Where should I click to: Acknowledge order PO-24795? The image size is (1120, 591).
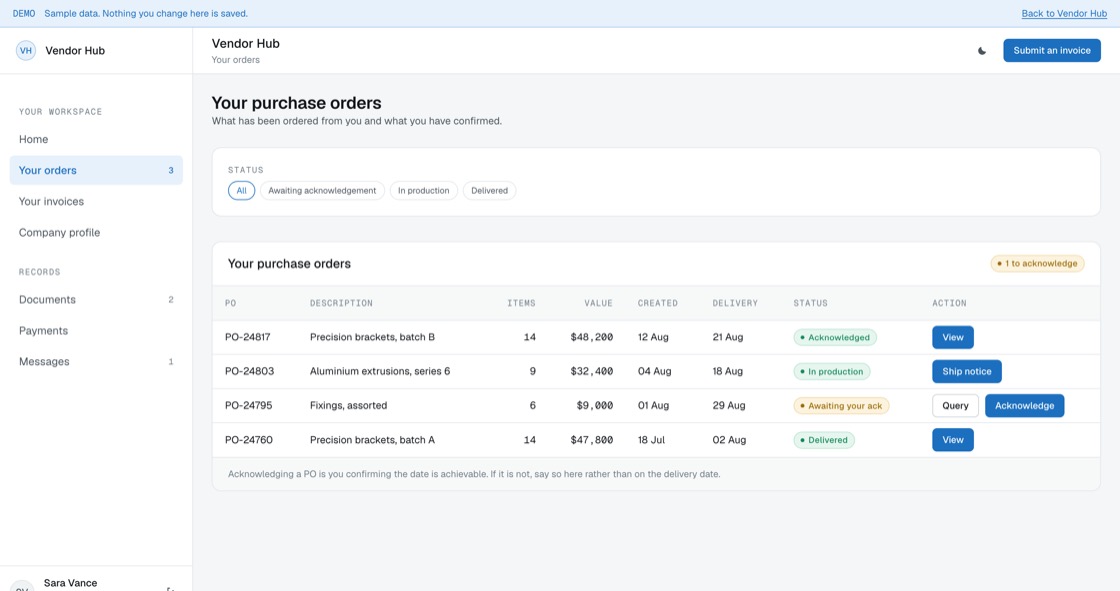[x=1024, y=406]
